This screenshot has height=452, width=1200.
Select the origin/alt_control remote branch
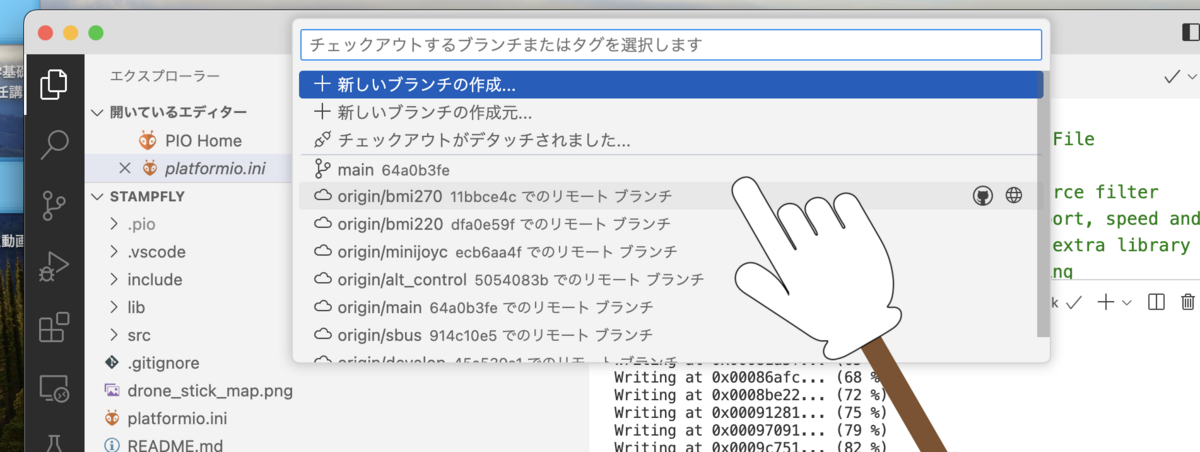tap(669, 278)
